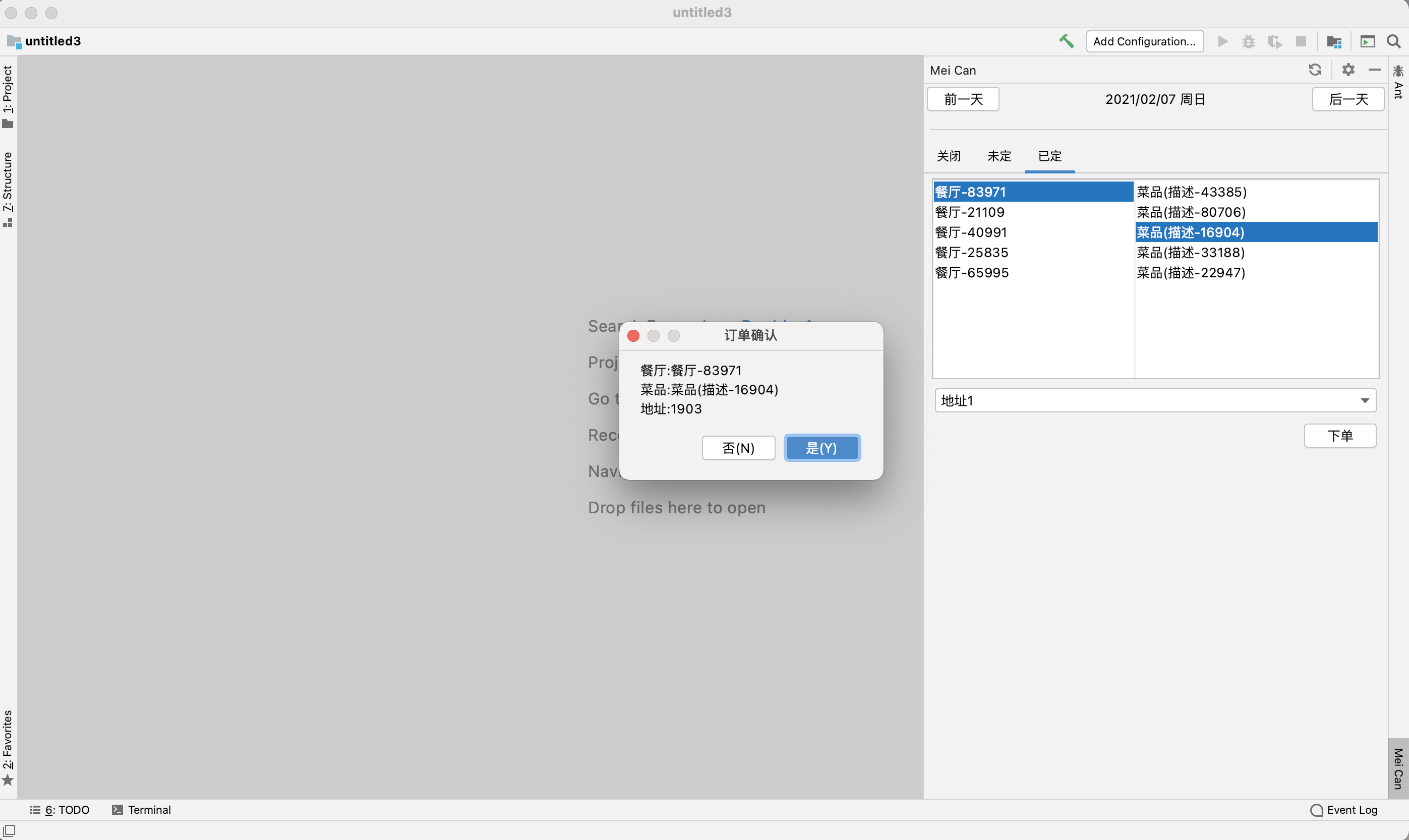Switch to the 关闭 tab
The width and height of the screenshot is (1409, 840).
coord(949,156)
